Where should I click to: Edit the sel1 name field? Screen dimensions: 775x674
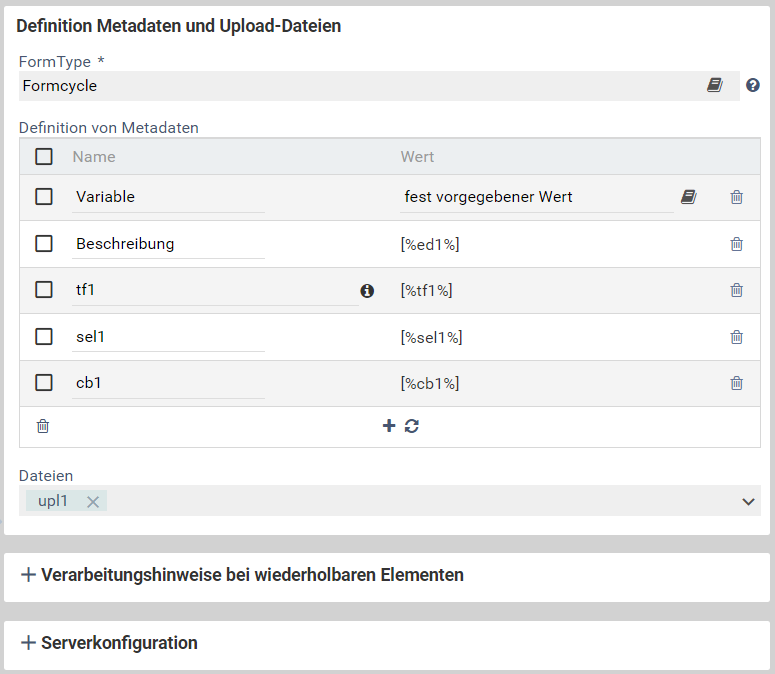pyautogui.click(x=168, y=337)
